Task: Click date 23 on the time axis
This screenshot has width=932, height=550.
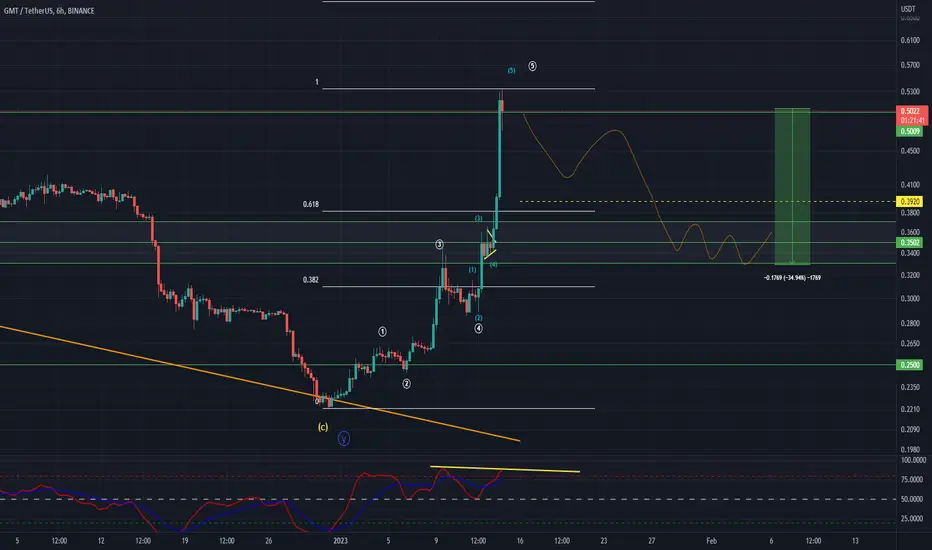Action: (604, 541)
